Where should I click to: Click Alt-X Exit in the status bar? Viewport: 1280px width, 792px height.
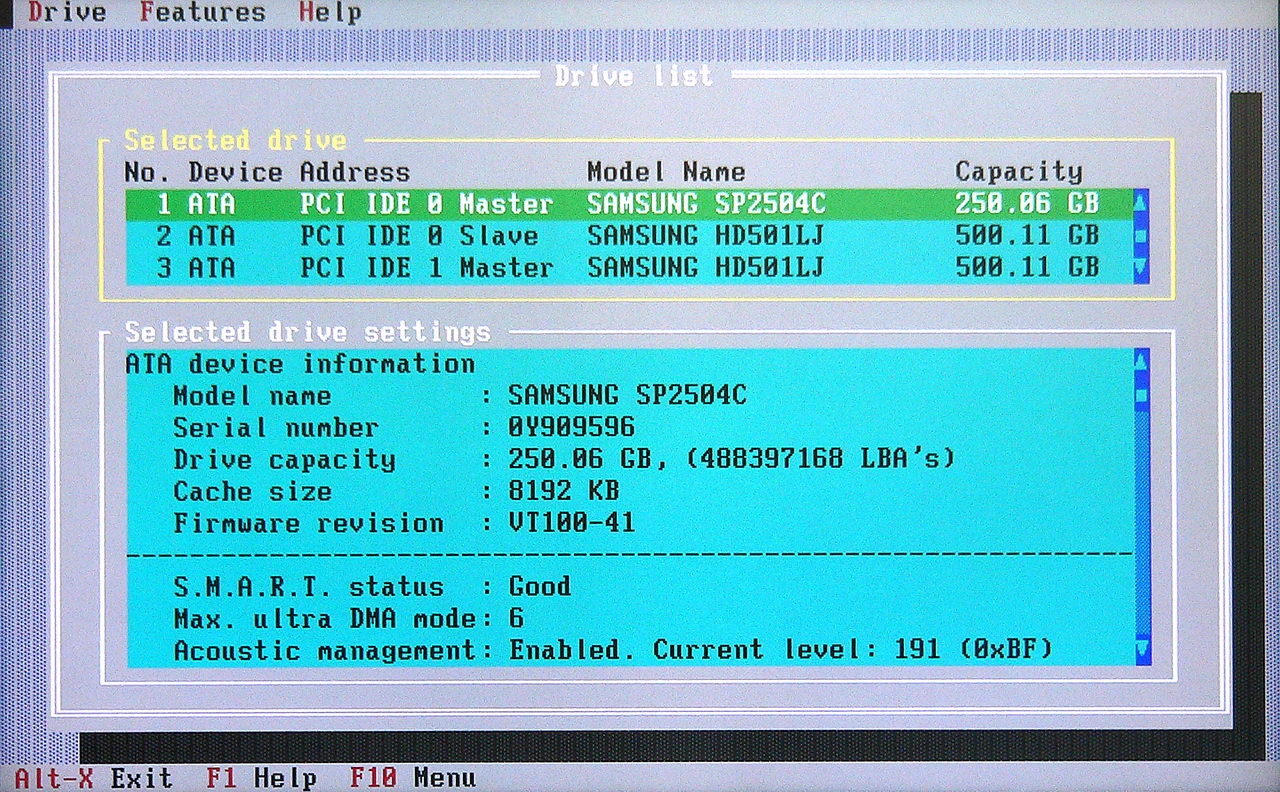94,778
